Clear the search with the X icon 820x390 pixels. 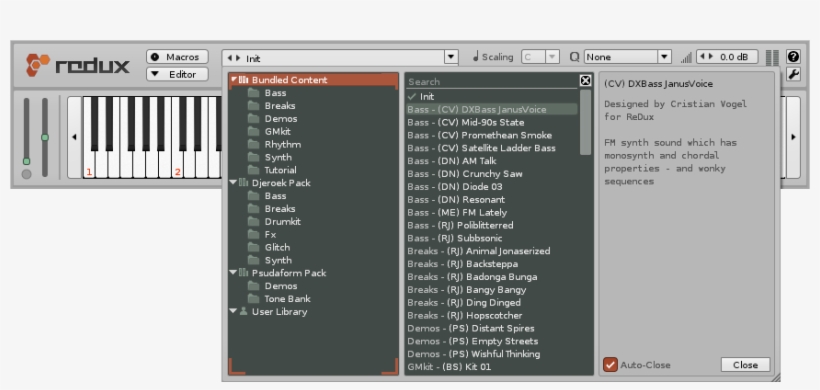point(586,81)
